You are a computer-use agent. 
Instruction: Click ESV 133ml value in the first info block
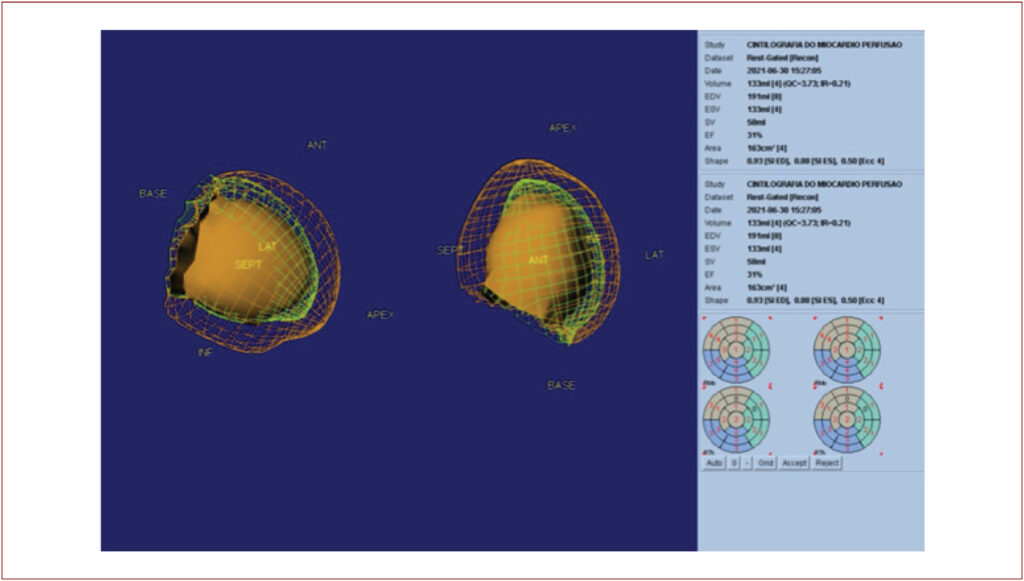(x=764, y=109)
